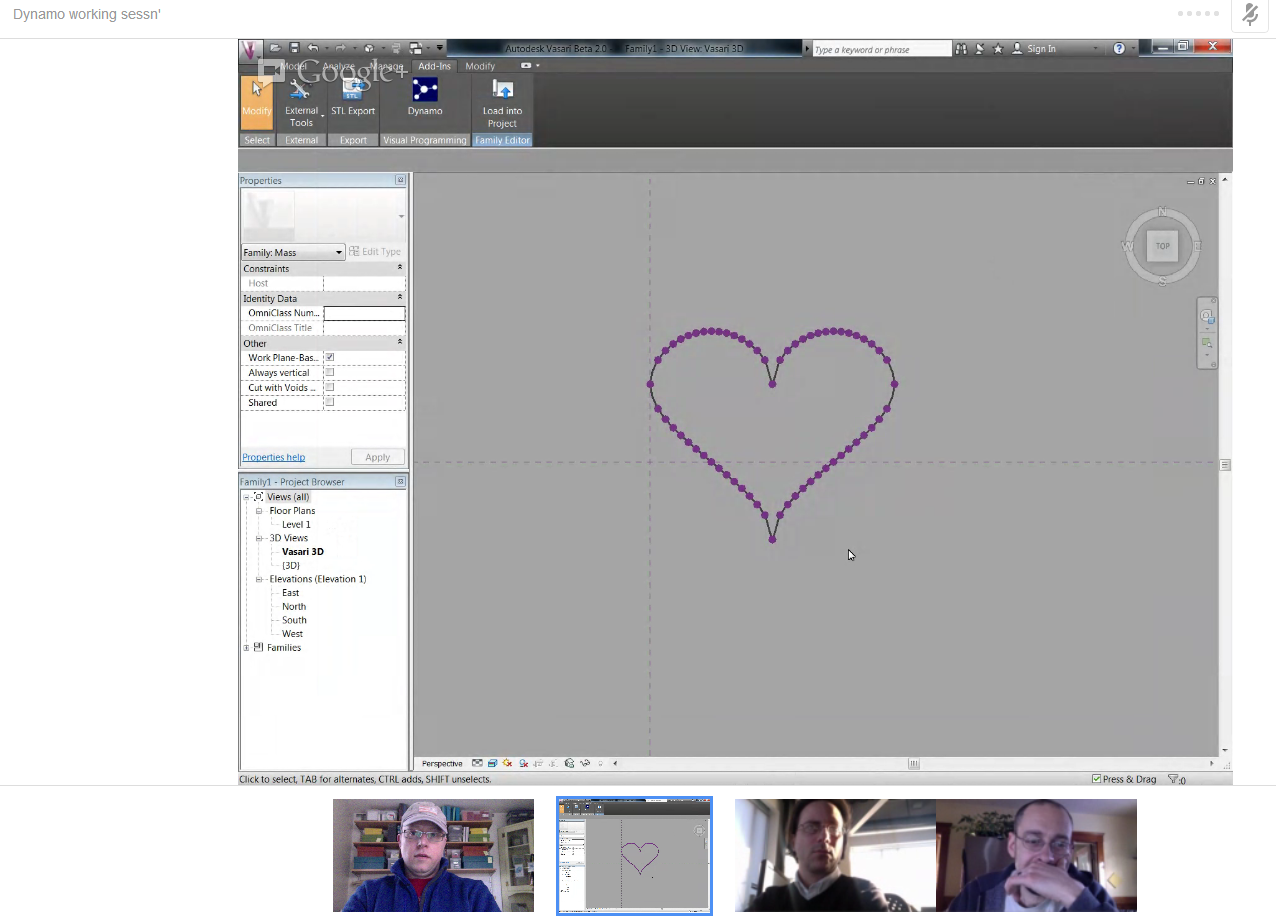
Task: Switch to the Modify ribbon tab
Action: pos(480,66)
